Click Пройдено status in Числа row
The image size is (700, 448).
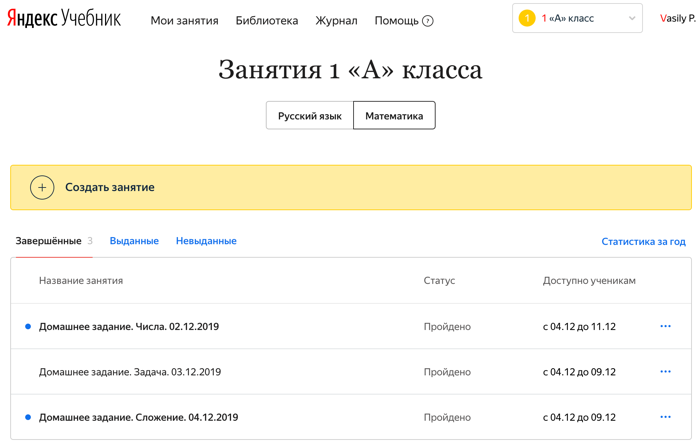pos(447,327)
